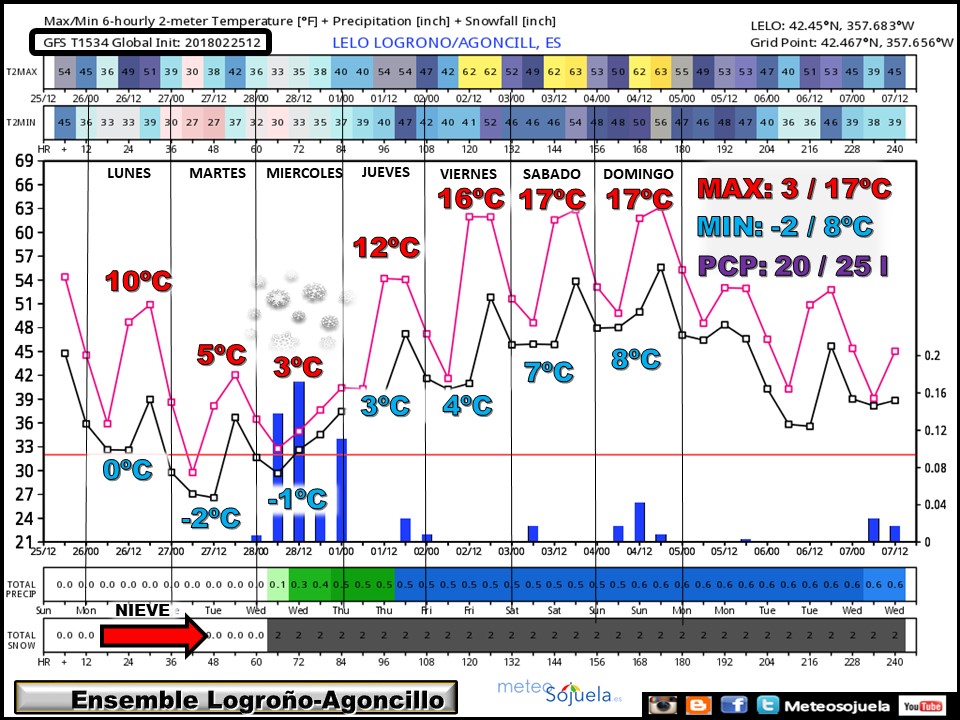Image resolution: width=960 pixels, height=720 pixels.
Task: Click the red 10ºC label under LUNES
Action: pos(138,281)
